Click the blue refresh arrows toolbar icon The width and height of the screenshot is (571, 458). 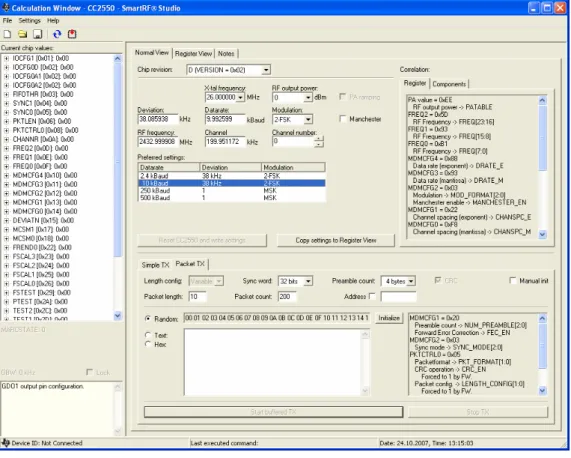click(x=57, y=34)
